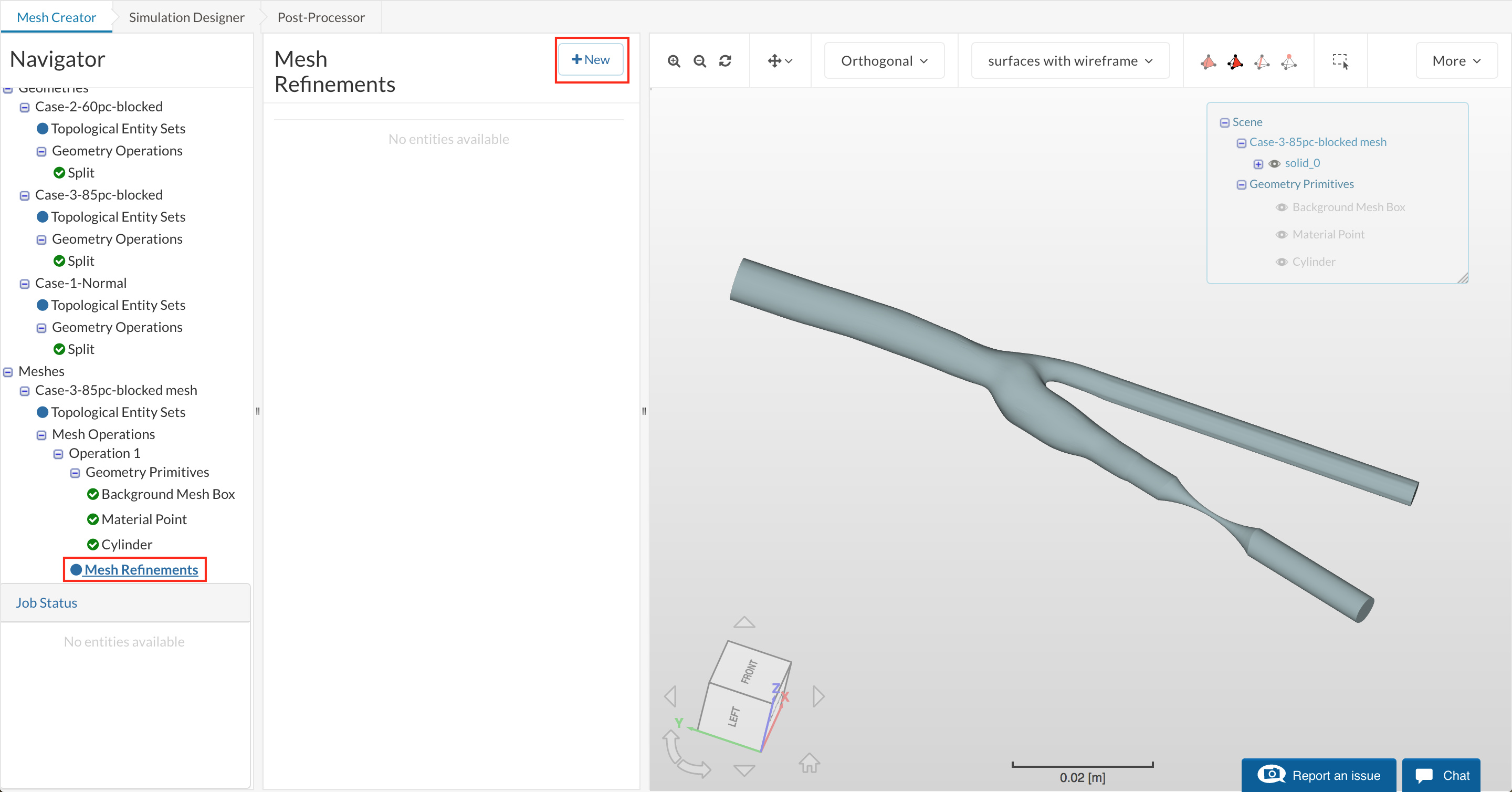The image size is (1512, 792).
Task: Toggle Background Mesh Box eye icon in Scene
Action: 1282,207
